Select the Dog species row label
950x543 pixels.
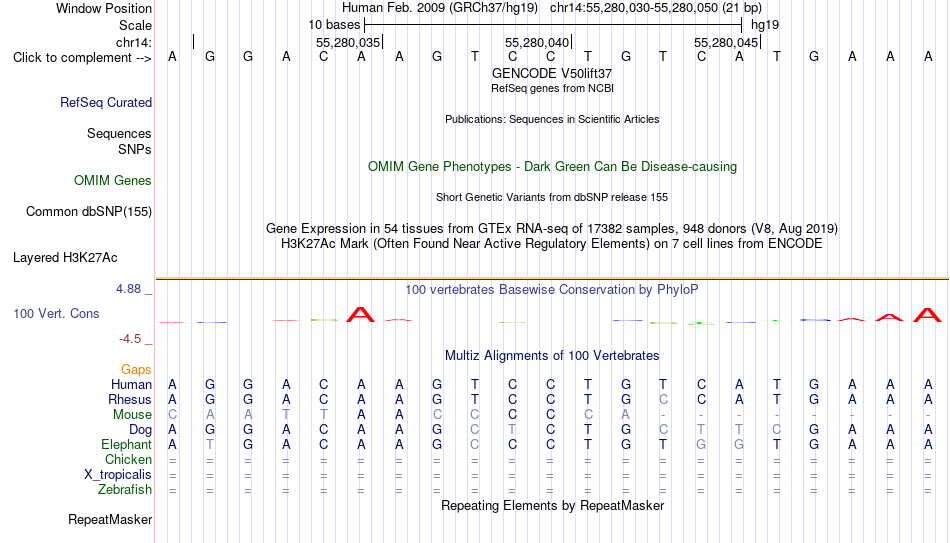click(140, 430)
